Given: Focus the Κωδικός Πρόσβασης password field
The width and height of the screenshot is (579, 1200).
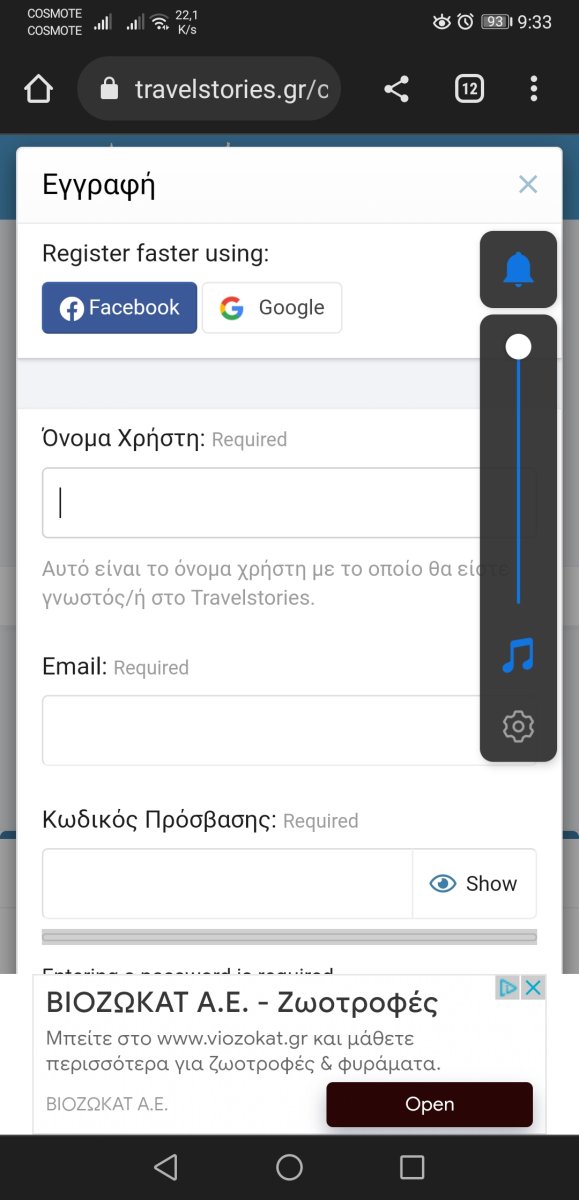Looking at the screenshot, I should [x=227, y=884].
